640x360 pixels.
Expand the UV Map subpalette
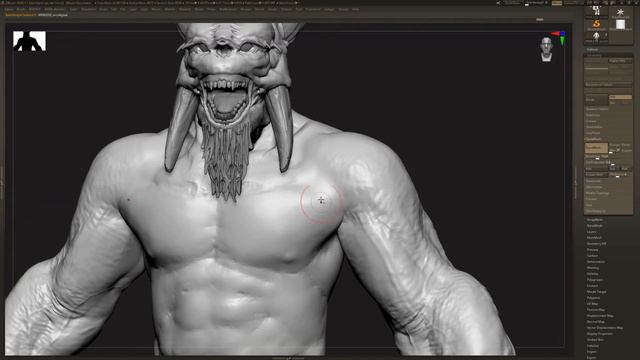coord(592,304)
